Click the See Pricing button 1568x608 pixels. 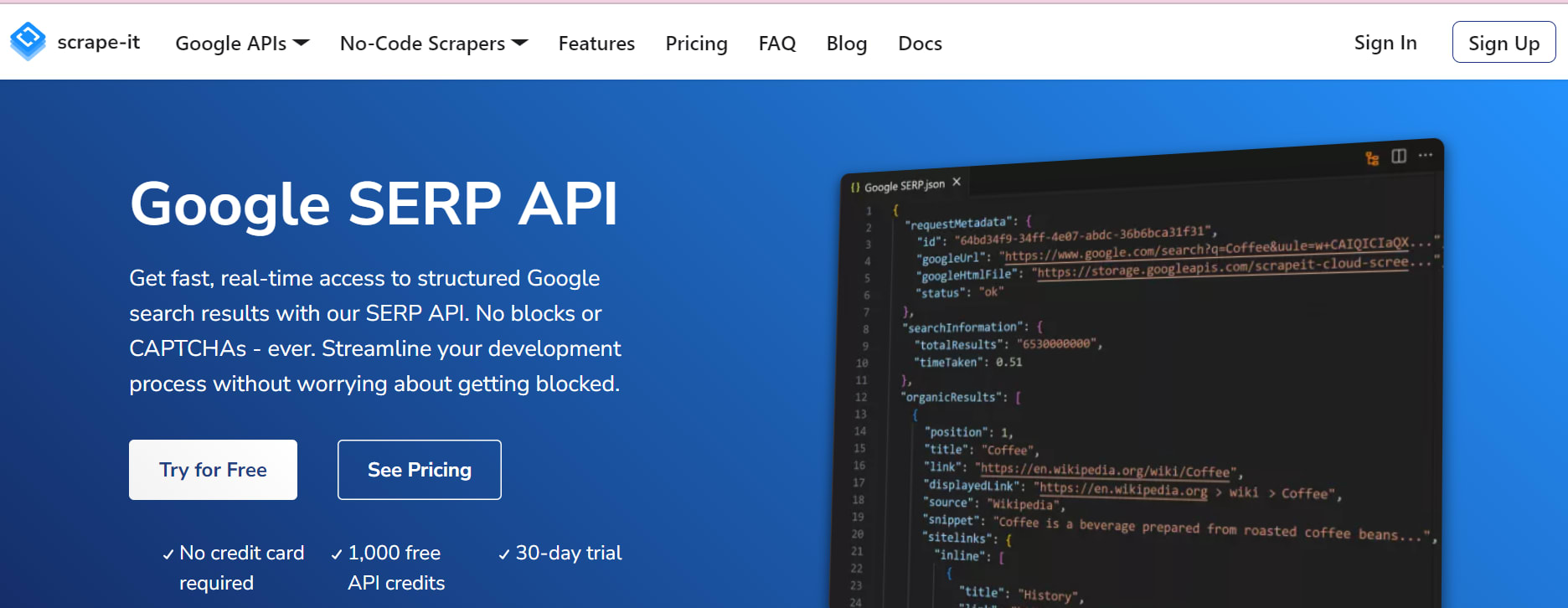click(420, 470)
